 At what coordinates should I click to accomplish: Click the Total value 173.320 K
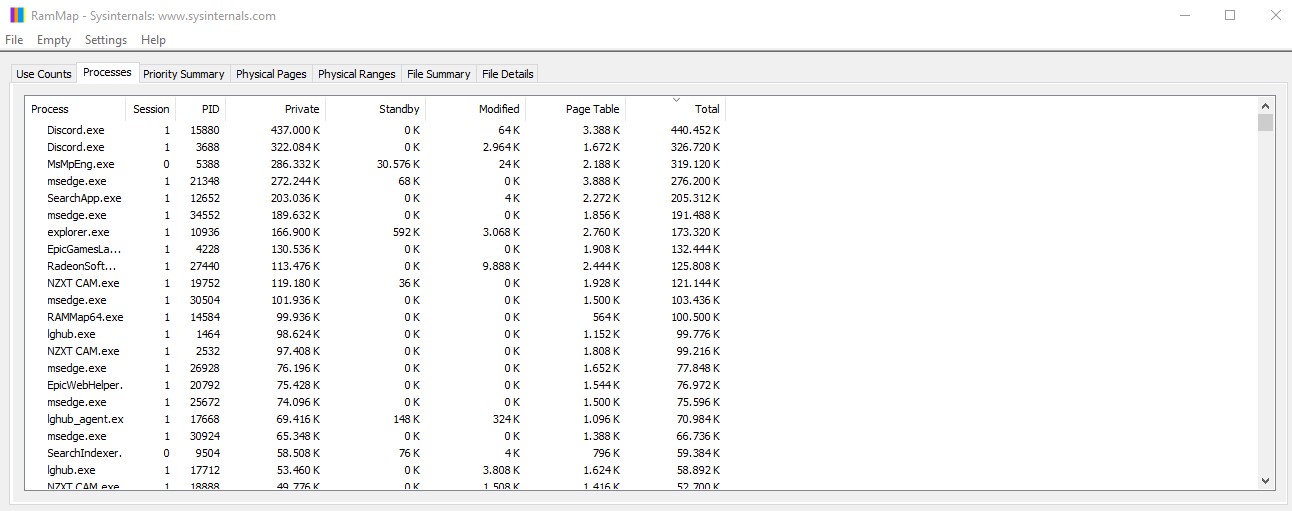point(695,232)
